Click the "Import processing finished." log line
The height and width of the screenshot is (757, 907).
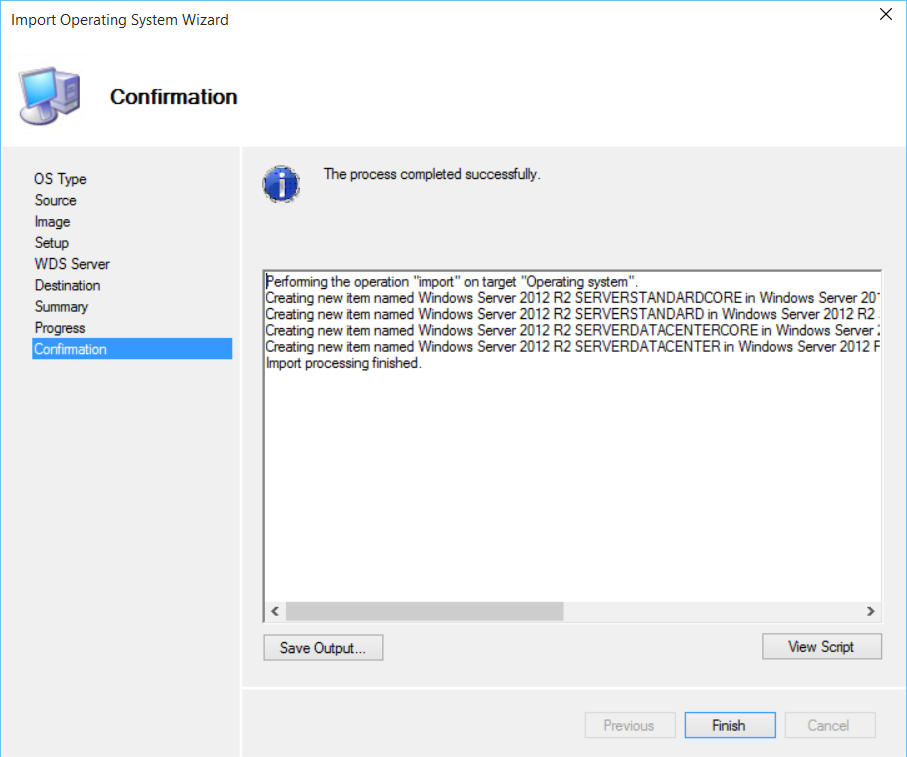[x=344, y=363]
